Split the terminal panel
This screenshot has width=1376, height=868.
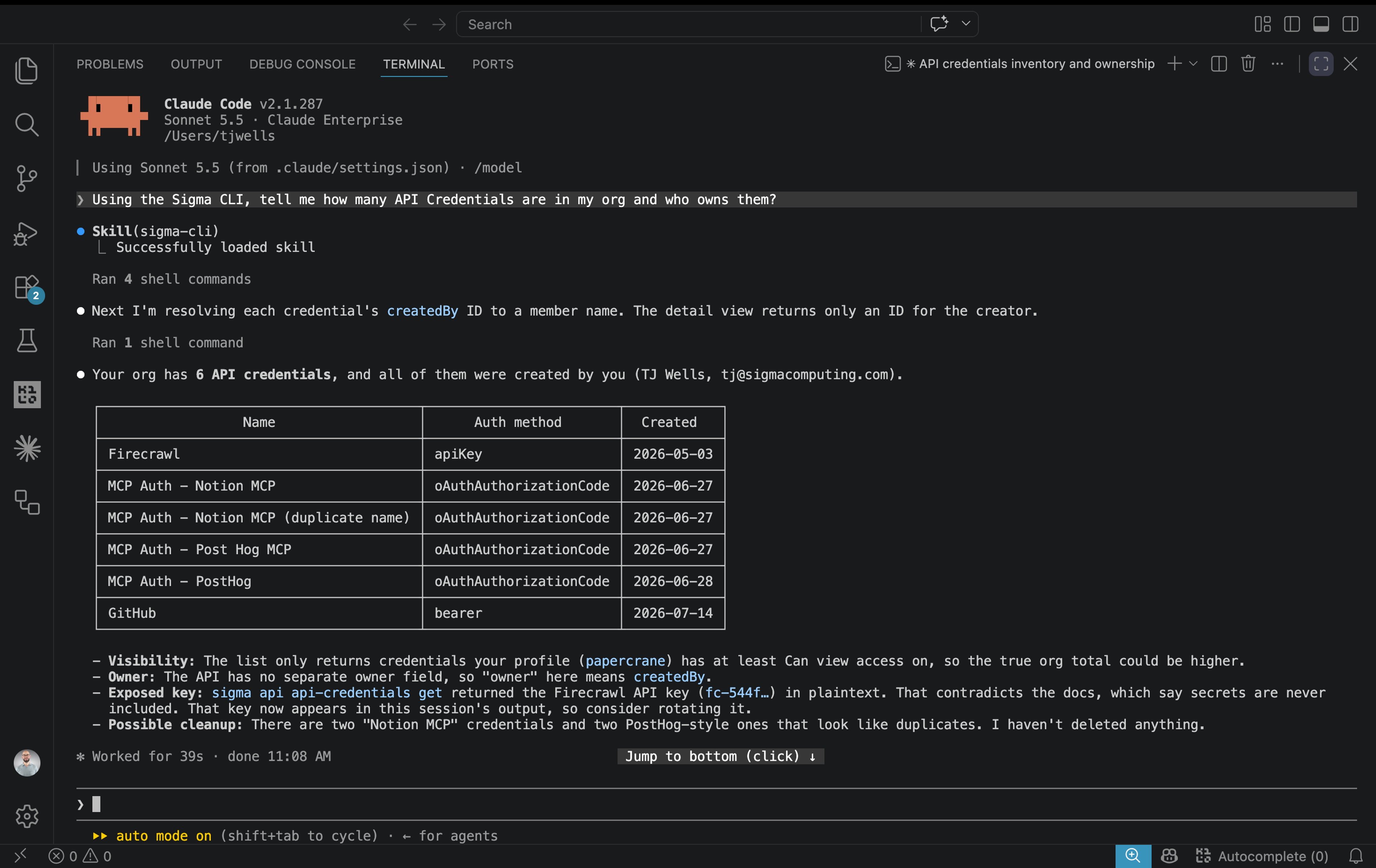pyautogui.click(x=1219, y=63)
